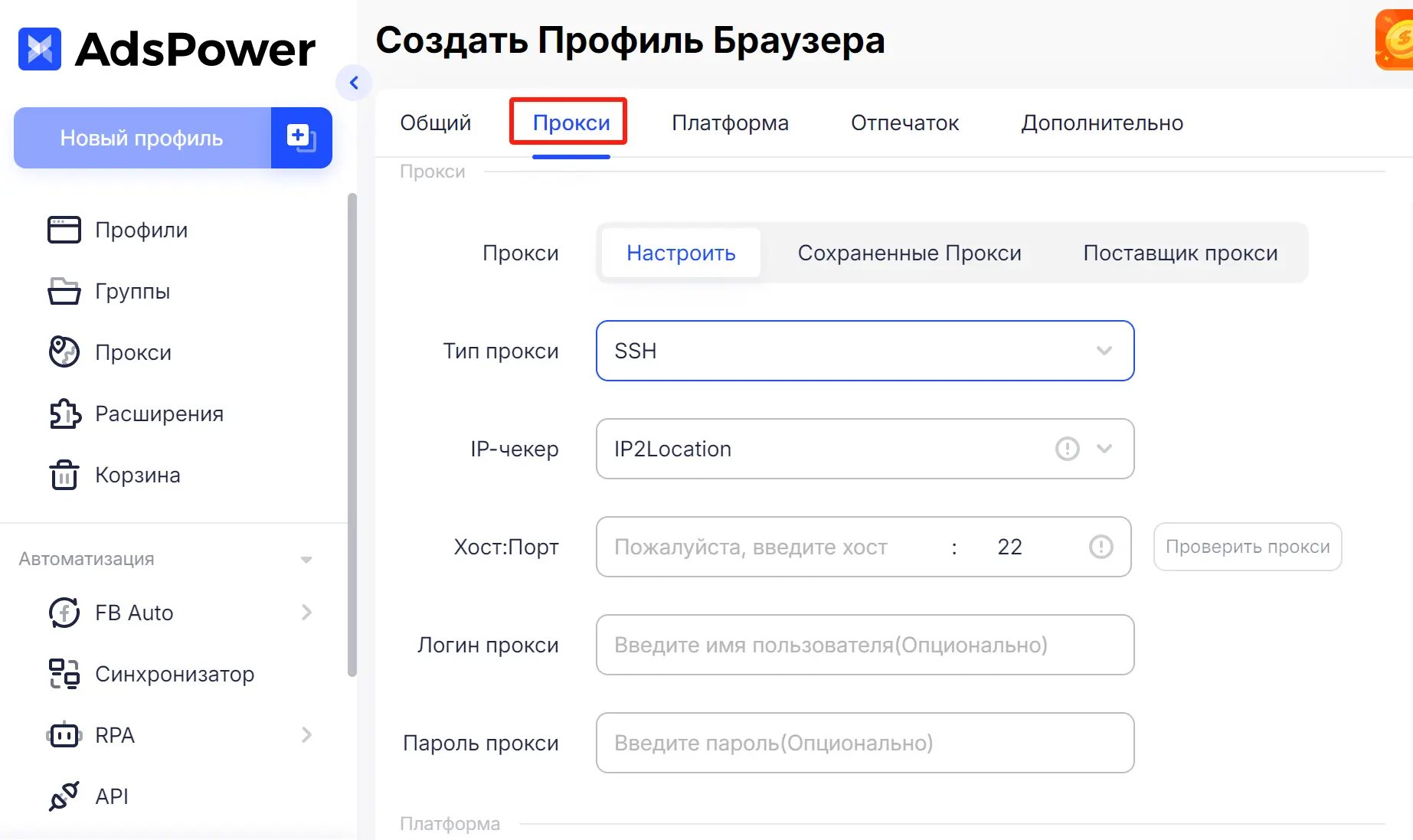Click the RPA robot icon

click(x=64, y=735)
